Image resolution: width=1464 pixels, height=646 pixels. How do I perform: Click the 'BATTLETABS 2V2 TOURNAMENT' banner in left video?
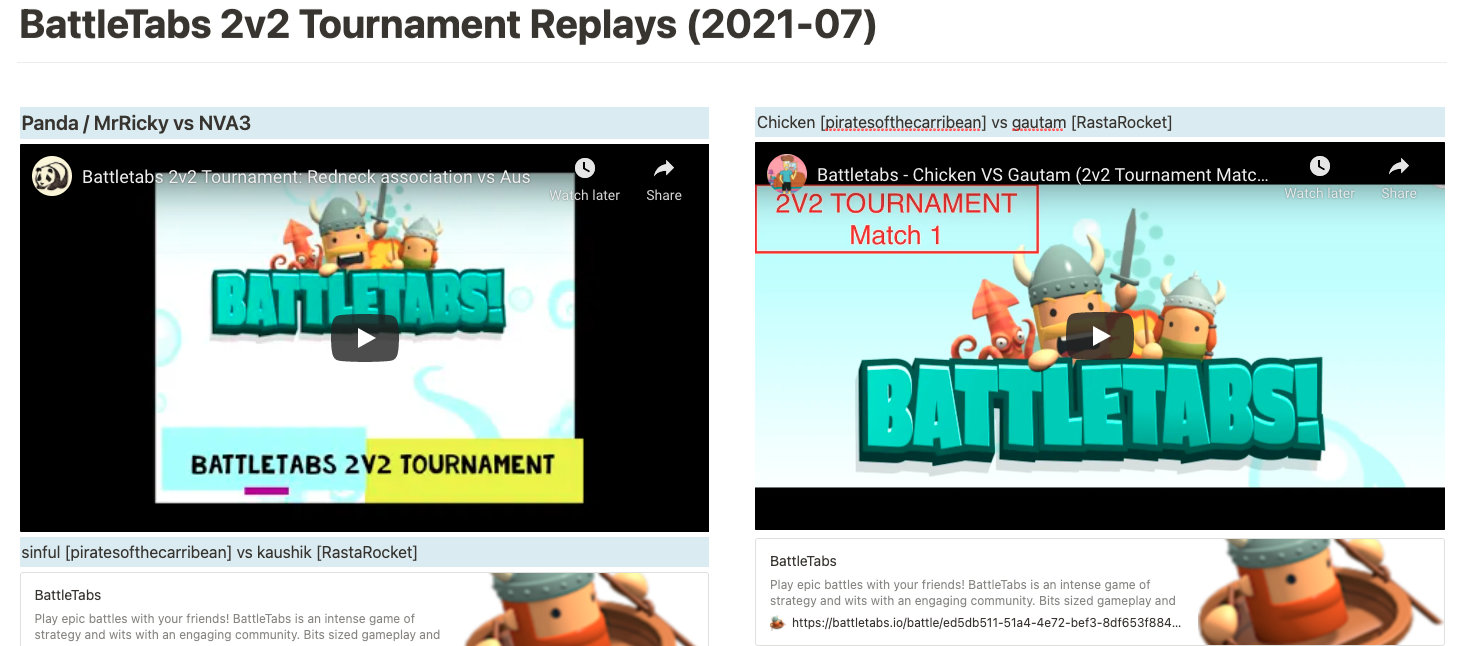pos(372,465)
